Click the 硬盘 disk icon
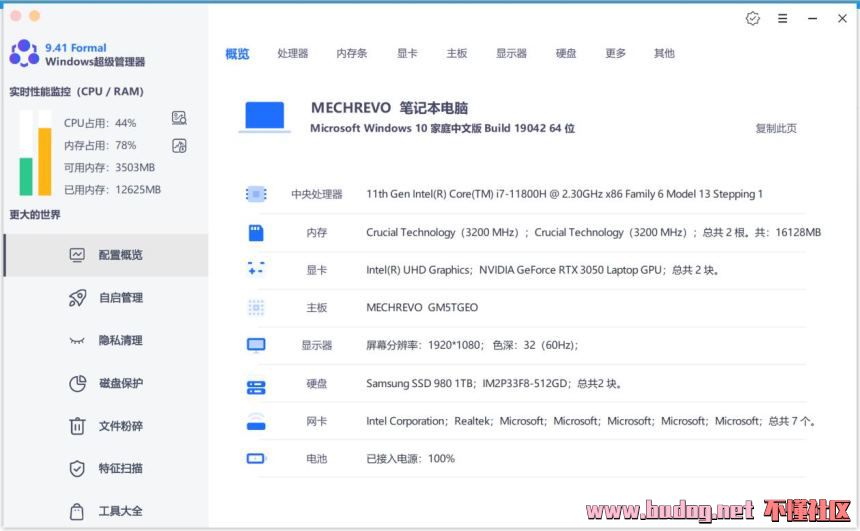Image resolution: width=860 pixels, height=531 pixels. [x=256, y=387]
